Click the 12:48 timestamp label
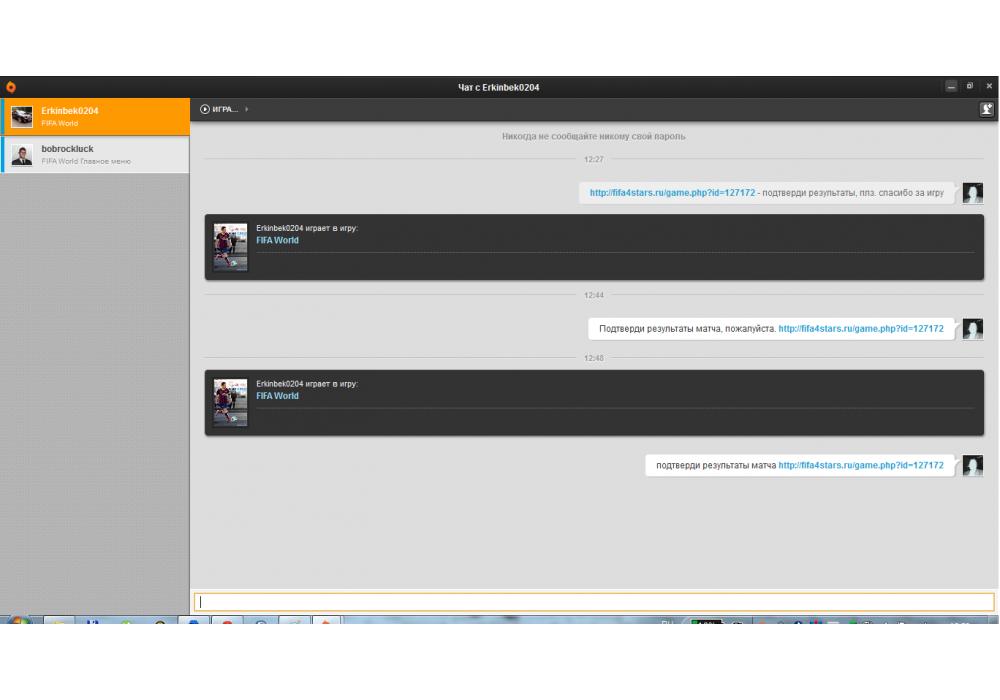The height and width of the screenshot is (700, 1000). click(594, 358)
